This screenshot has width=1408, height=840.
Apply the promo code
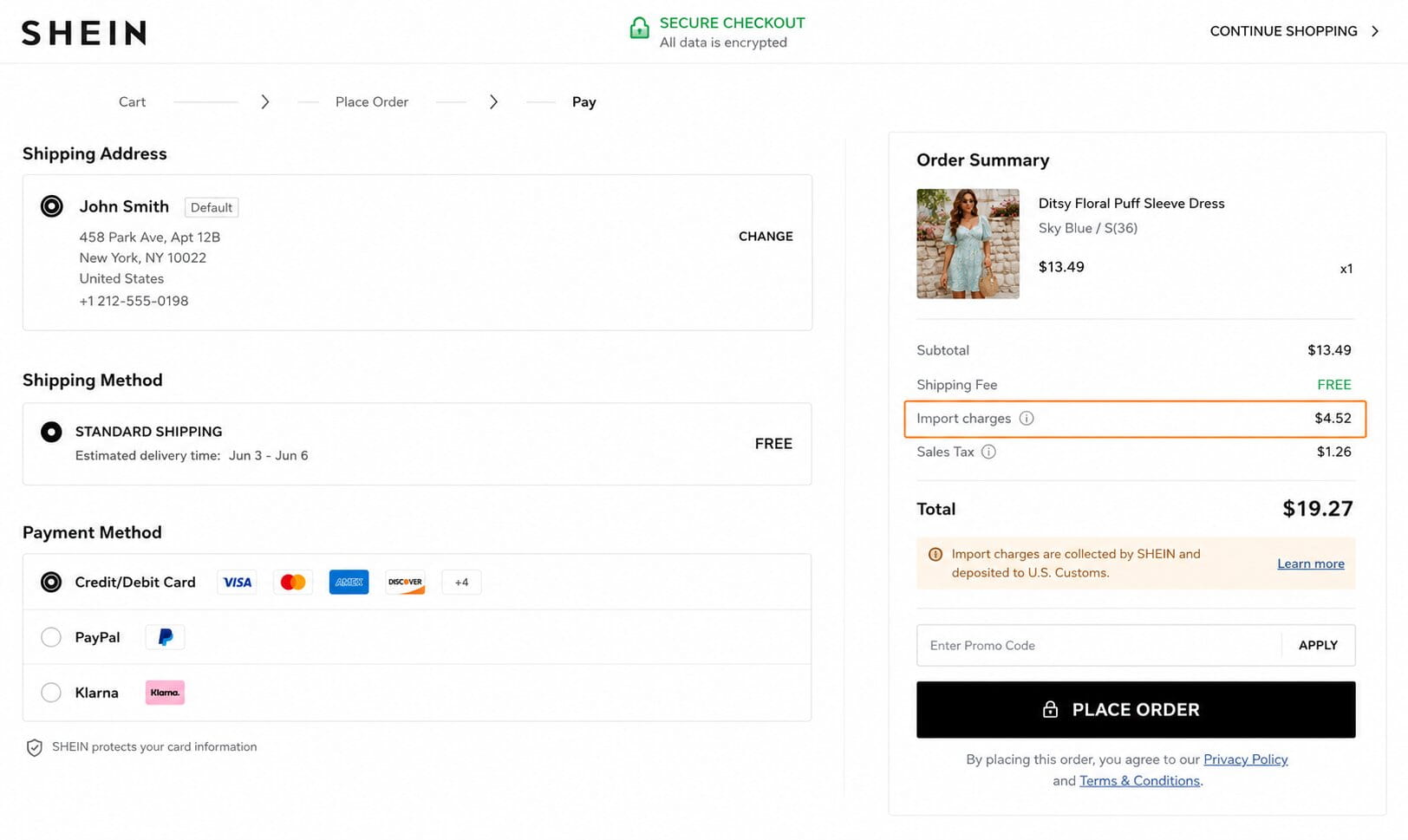1318,646
